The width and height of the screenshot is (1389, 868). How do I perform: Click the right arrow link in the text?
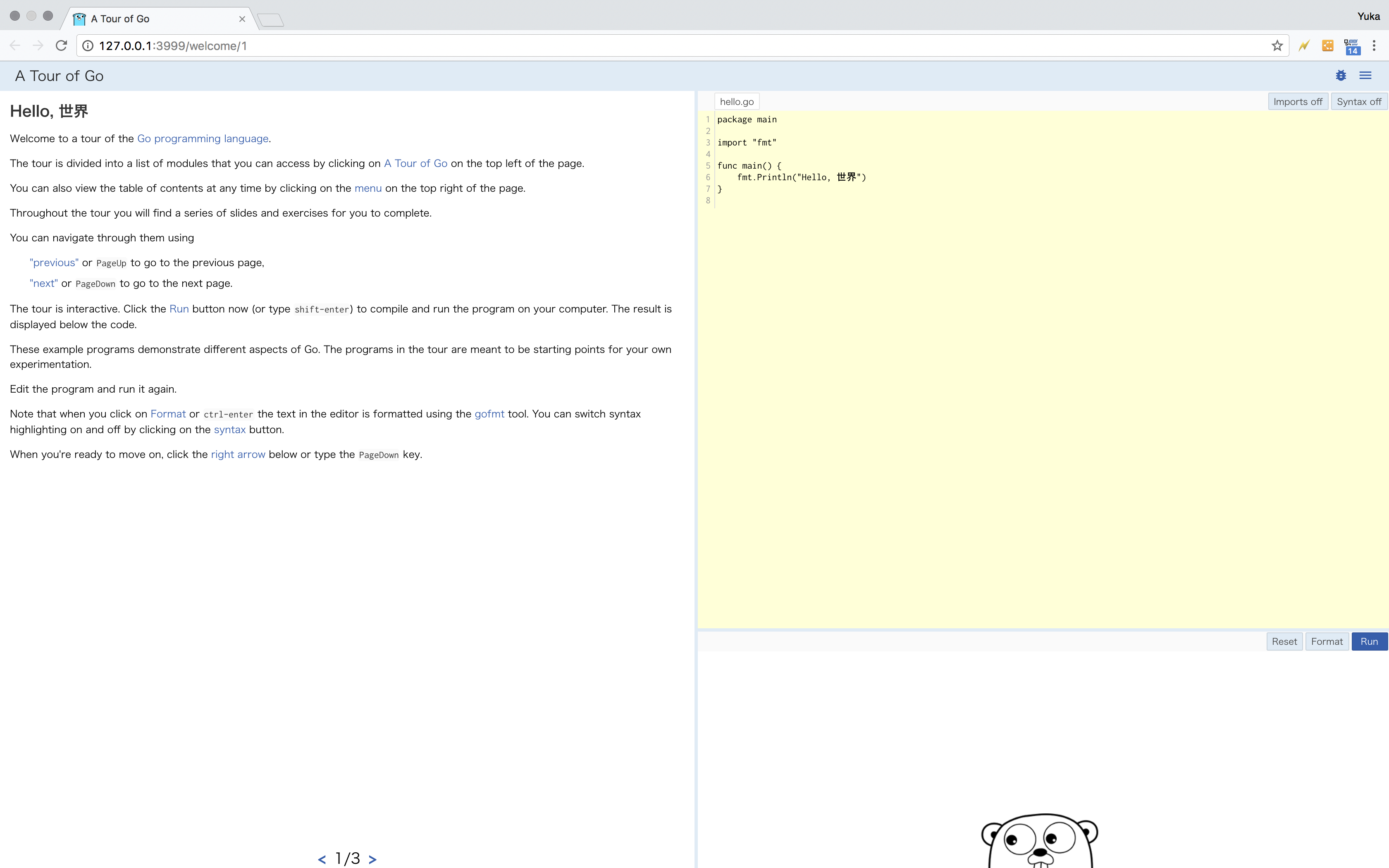click(x=238, y=454)
